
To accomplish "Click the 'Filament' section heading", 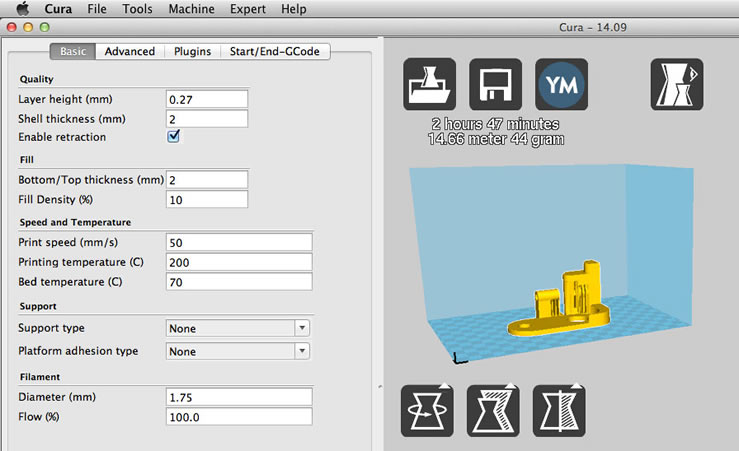I will [40, 377].
